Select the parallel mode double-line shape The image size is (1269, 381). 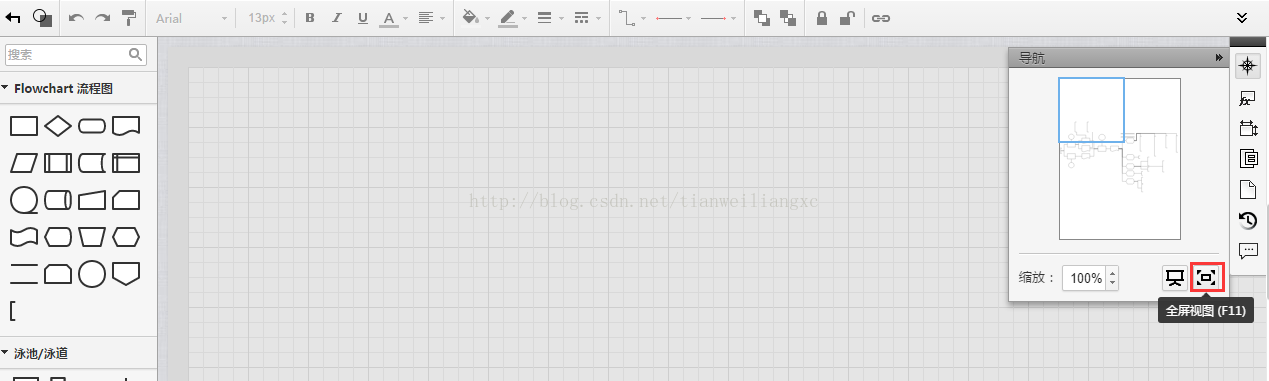(x=24, y=273)
